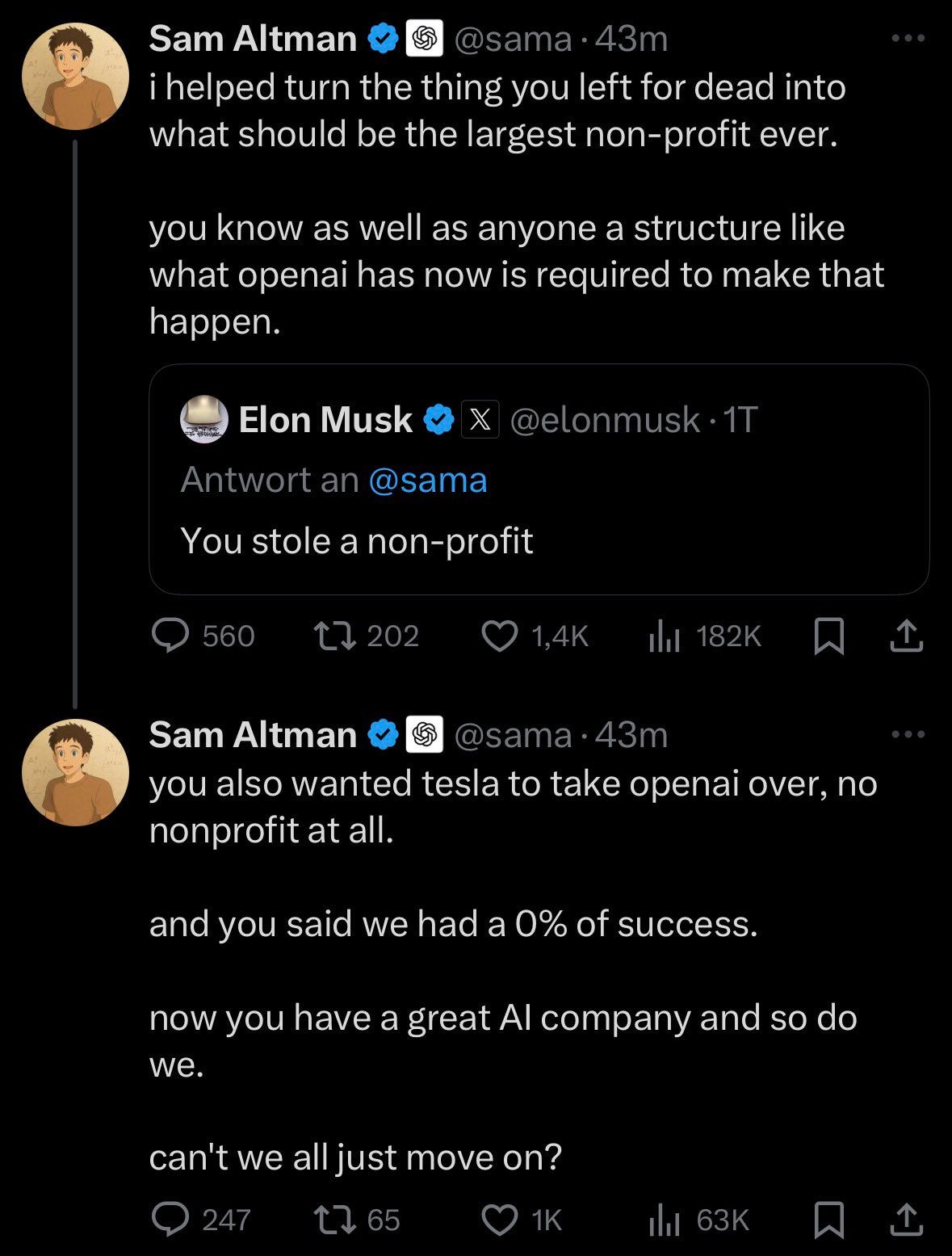This screenshot has width=952, height=1256.
Task: Click the OpenAI affiliation badge on first tweet
Action: point(425,39)
